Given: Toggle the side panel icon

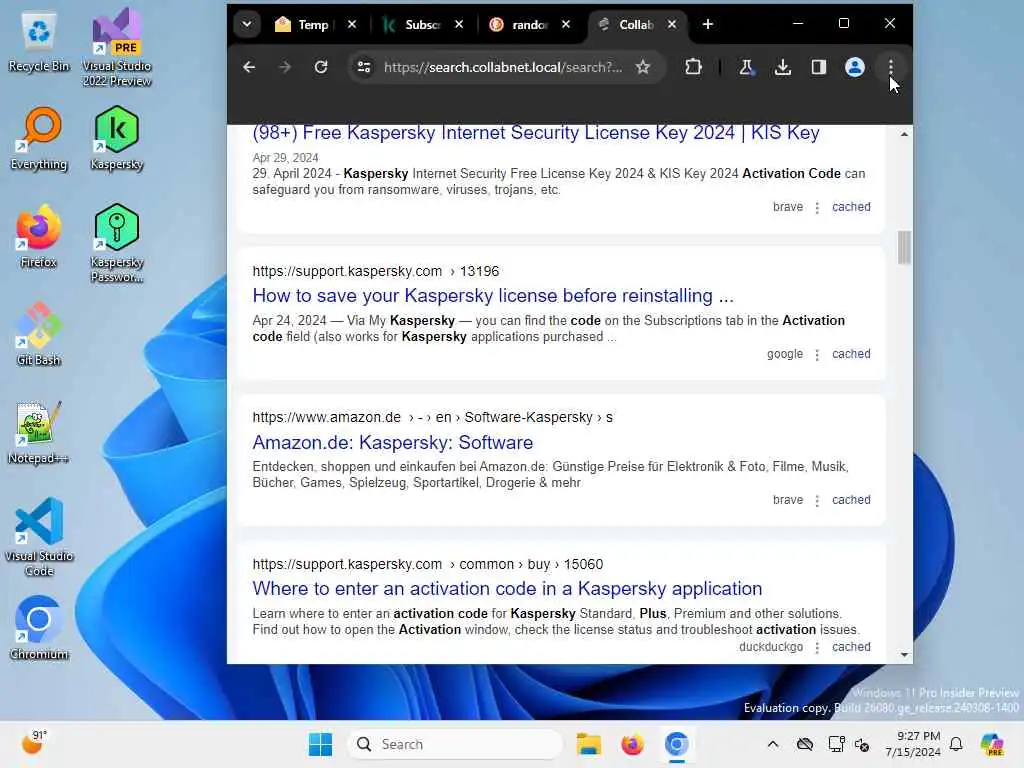Looking at the screenshot, I should coord(818,67).
